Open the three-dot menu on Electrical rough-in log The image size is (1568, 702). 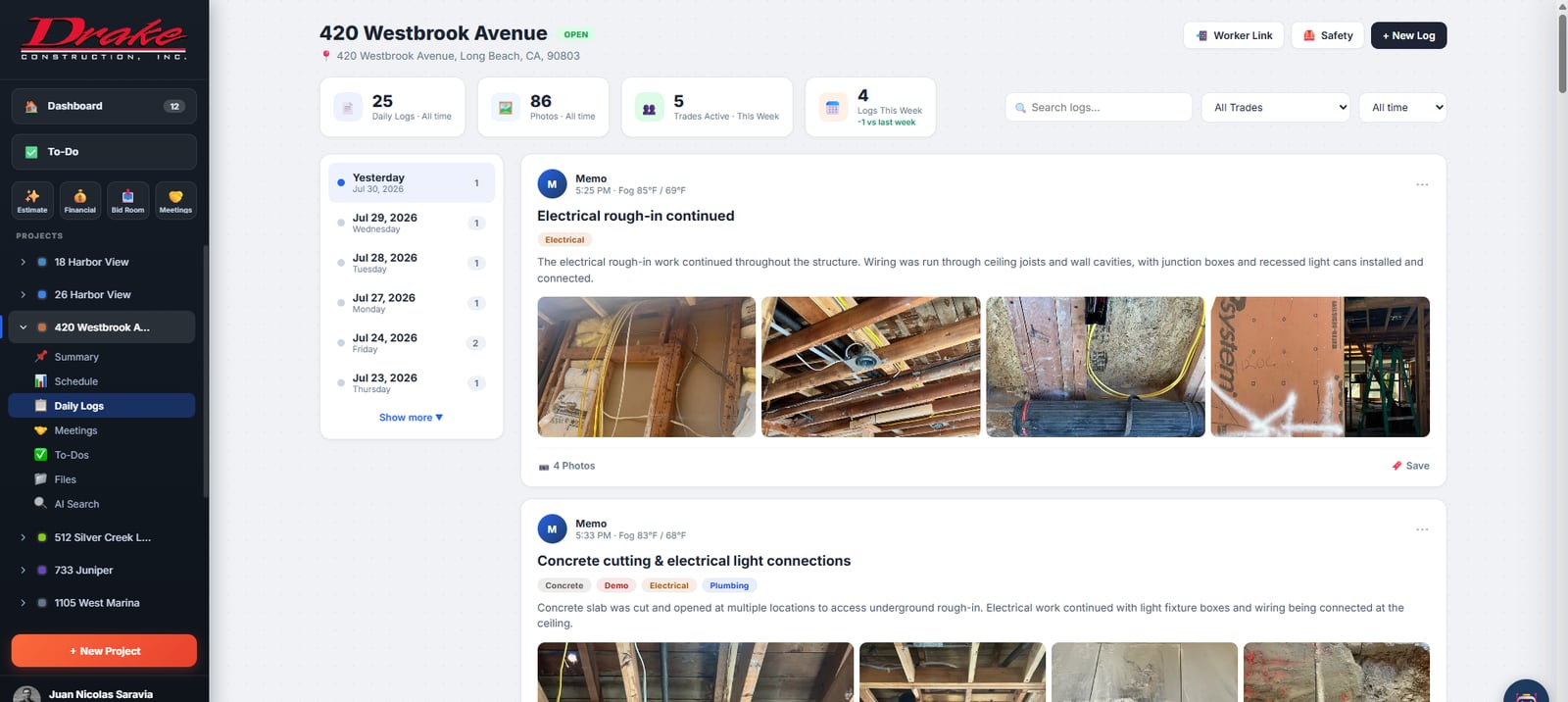tap(1422, 184)
